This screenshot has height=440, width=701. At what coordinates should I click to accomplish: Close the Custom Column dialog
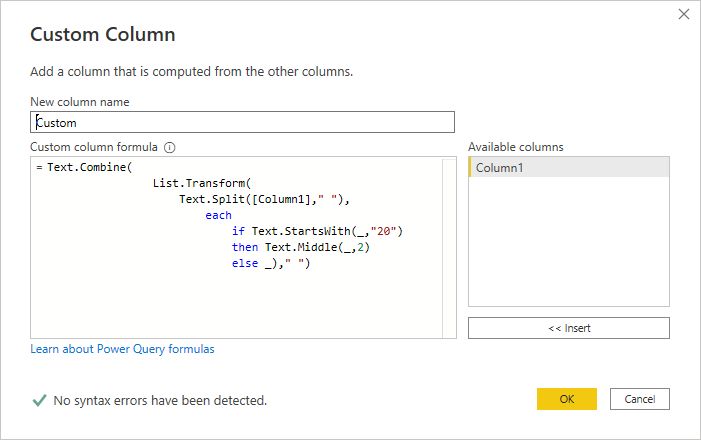[684, 14]
